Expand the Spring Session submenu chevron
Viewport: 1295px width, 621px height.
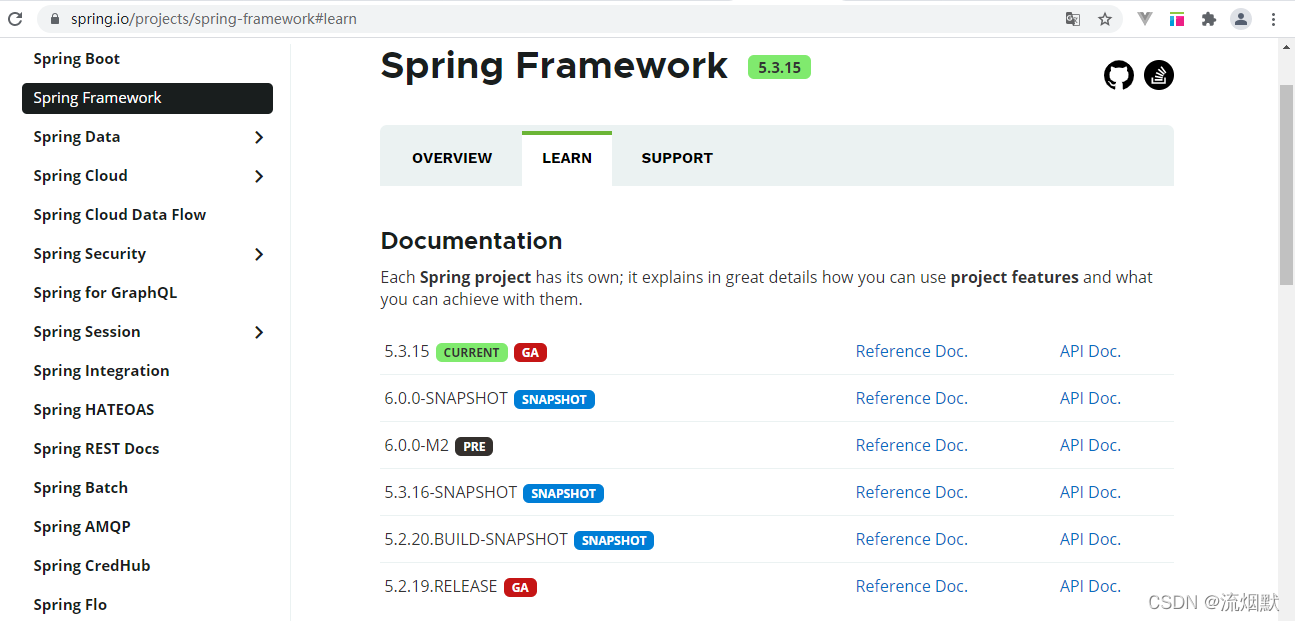[259, 332]
